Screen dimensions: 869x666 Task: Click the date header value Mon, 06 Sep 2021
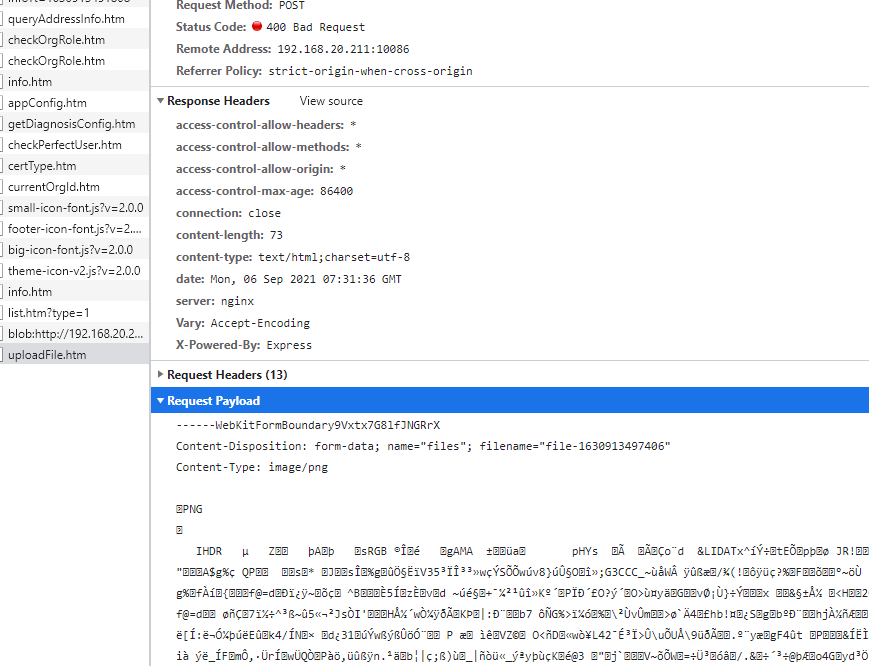point(305,279)
